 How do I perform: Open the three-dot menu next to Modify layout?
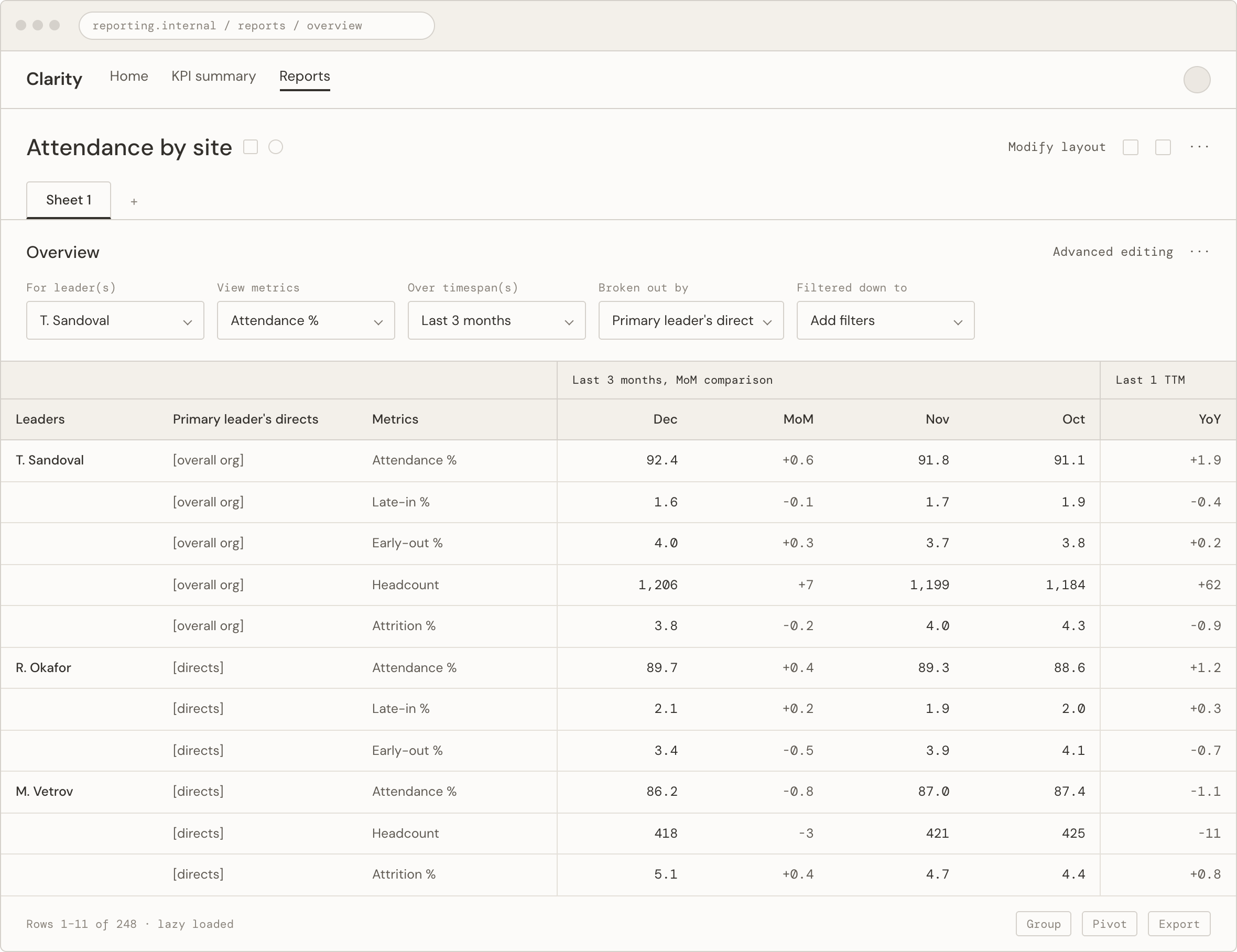pos(1199,147)
